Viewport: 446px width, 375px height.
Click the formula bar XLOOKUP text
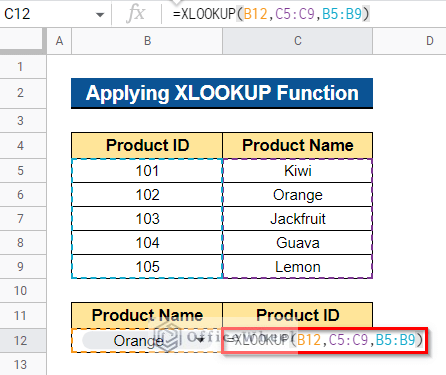271,14
